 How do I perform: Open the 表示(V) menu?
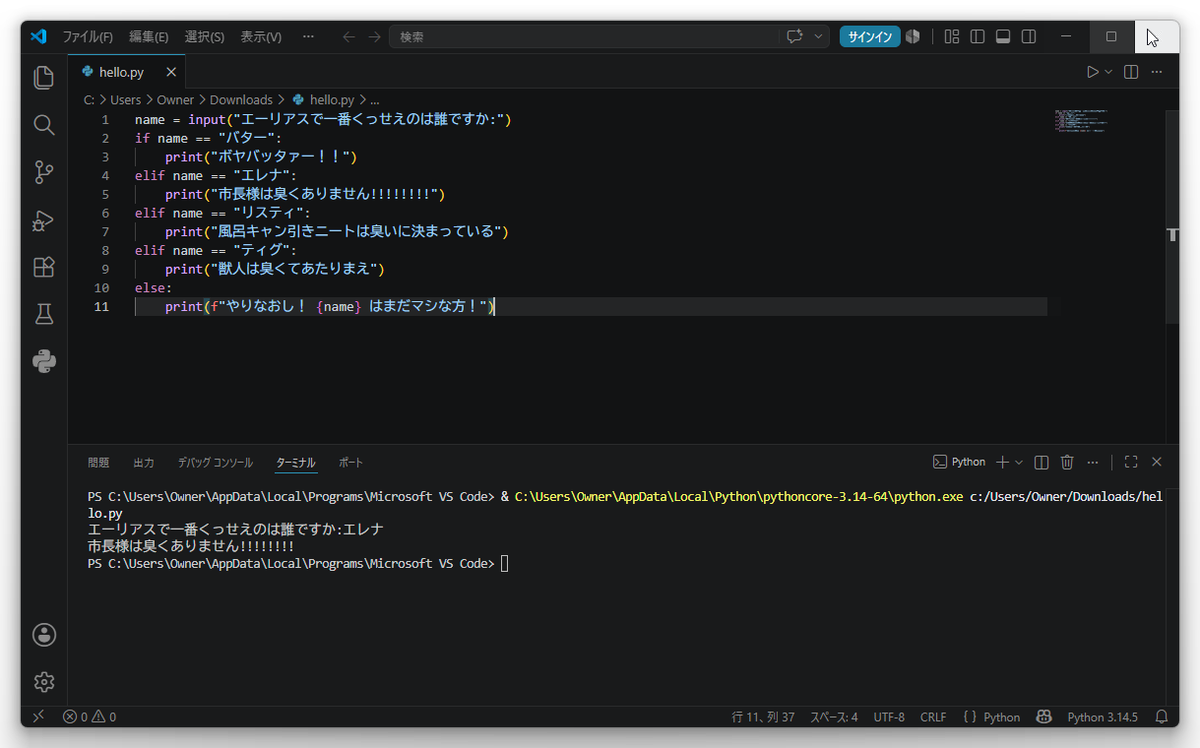click(x=261, y=36)
